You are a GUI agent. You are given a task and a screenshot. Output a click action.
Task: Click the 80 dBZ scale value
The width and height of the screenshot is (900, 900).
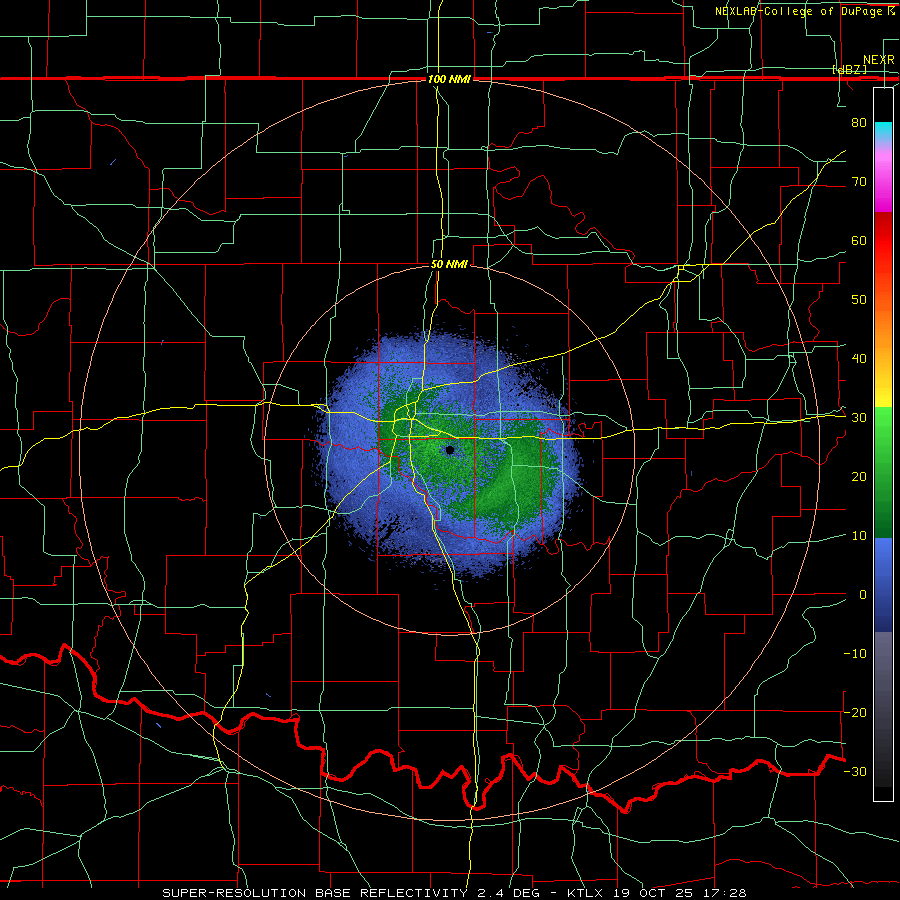pos(859,122)
